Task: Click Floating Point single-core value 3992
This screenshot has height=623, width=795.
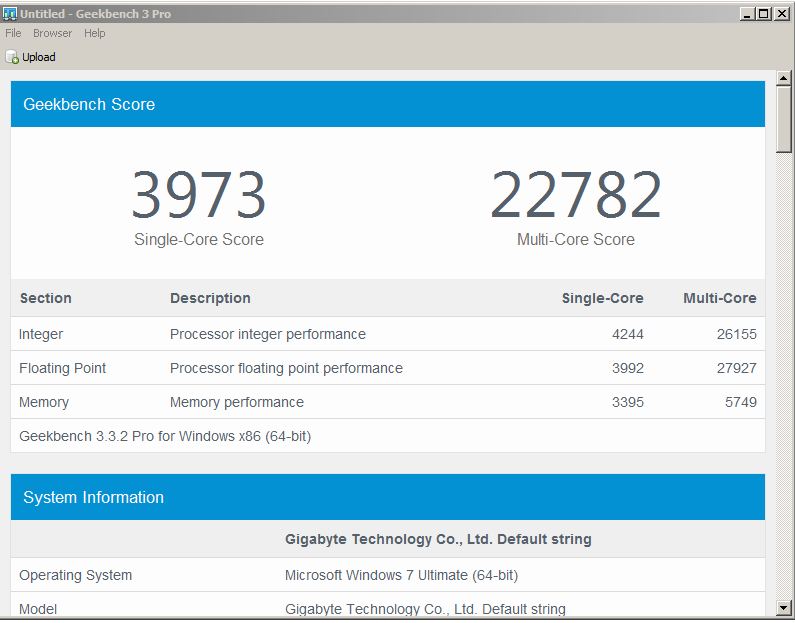Action: [x=628, y=368]
